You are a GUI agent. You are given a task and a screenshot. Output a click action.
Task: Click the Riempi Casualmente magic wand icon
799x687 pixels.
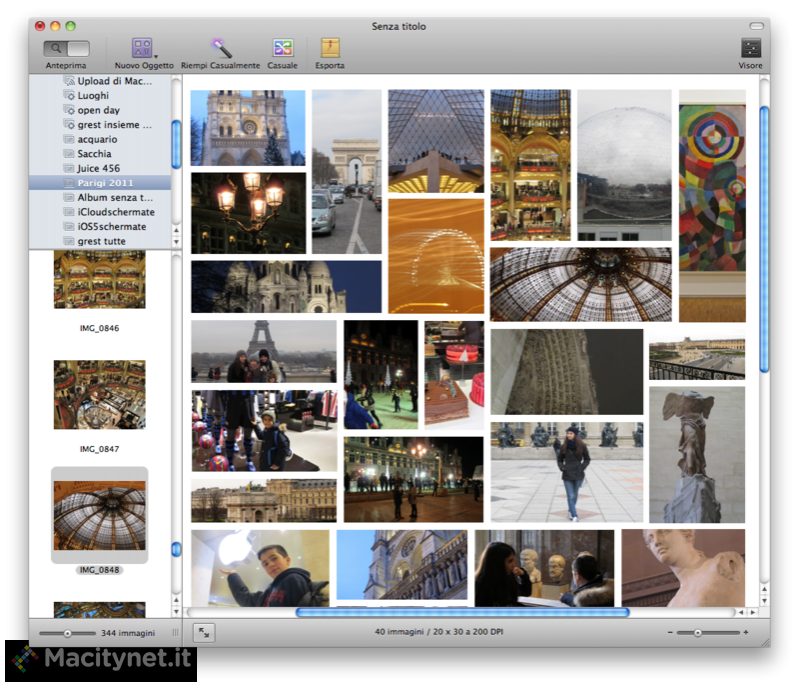click(220, 48)
